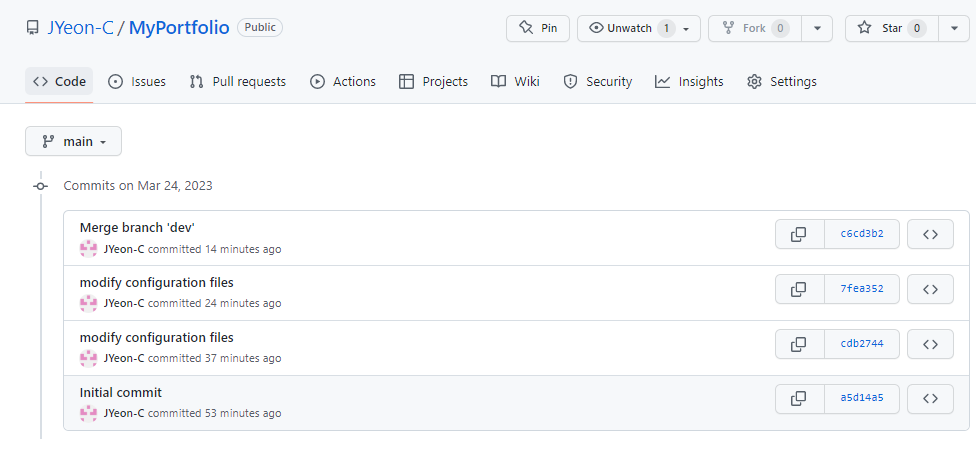Image resolution: width=976 pixels, height=452 pixels.
Task: Open the MyPortfolio repository link
Action: tap(179, 28)
